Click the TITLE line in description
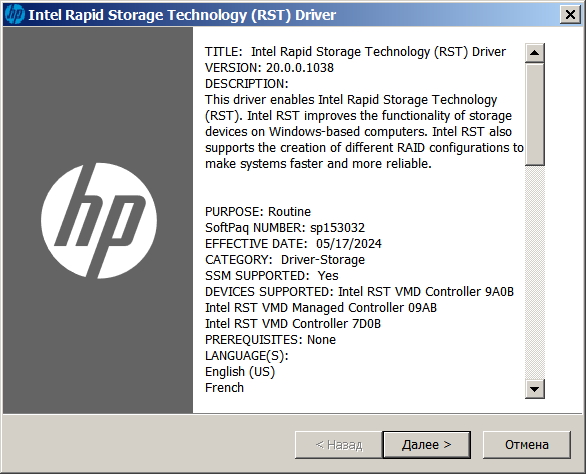Viewport: 586px width, 474px height. tap(355, 52)
